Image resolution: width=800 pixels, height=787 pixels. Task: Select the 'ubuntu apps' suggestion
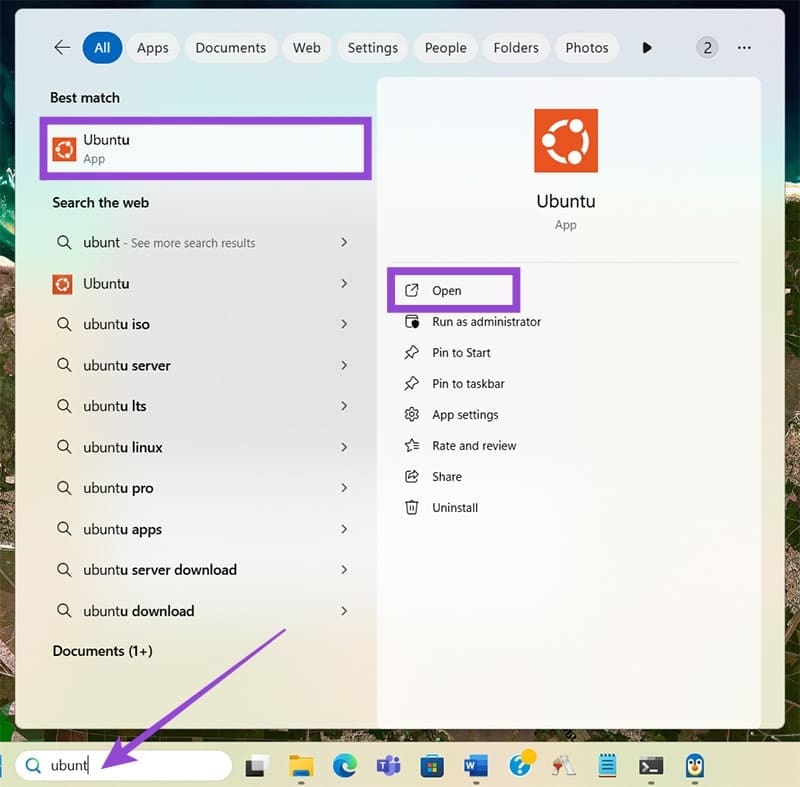[202, 529]
